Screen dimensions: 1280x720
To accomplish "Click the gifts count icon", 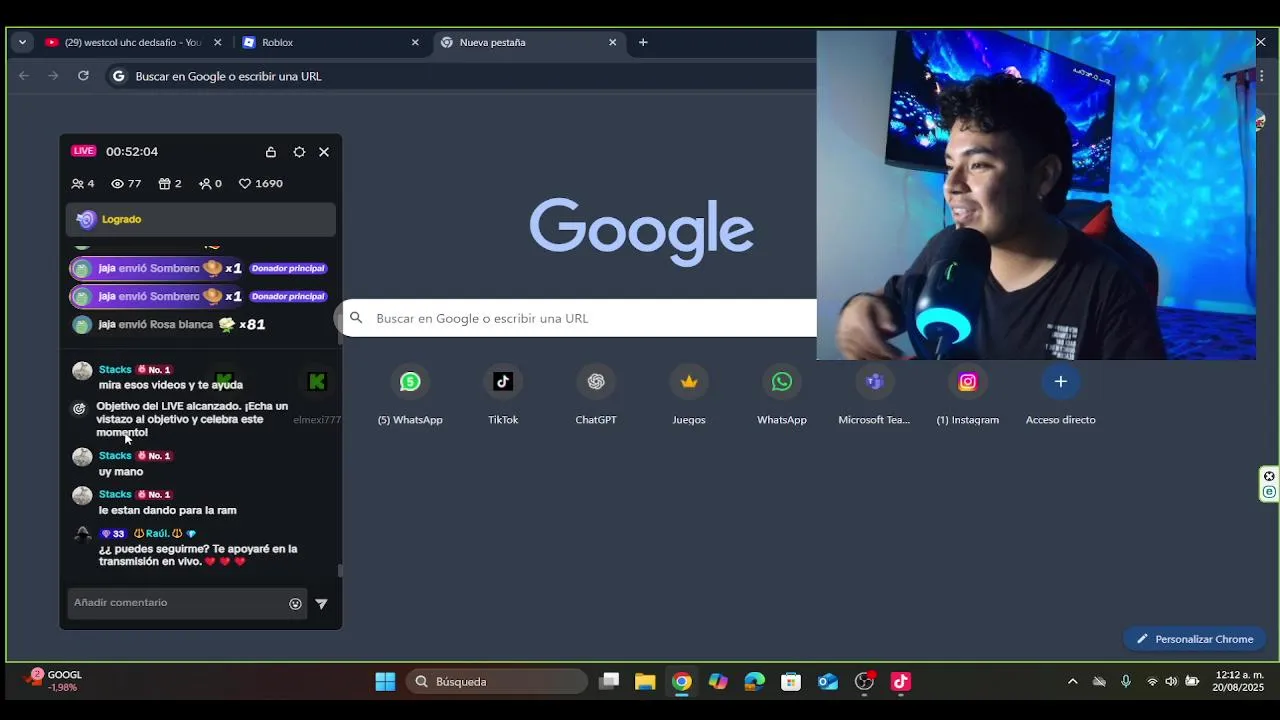I will coord(165,184).
